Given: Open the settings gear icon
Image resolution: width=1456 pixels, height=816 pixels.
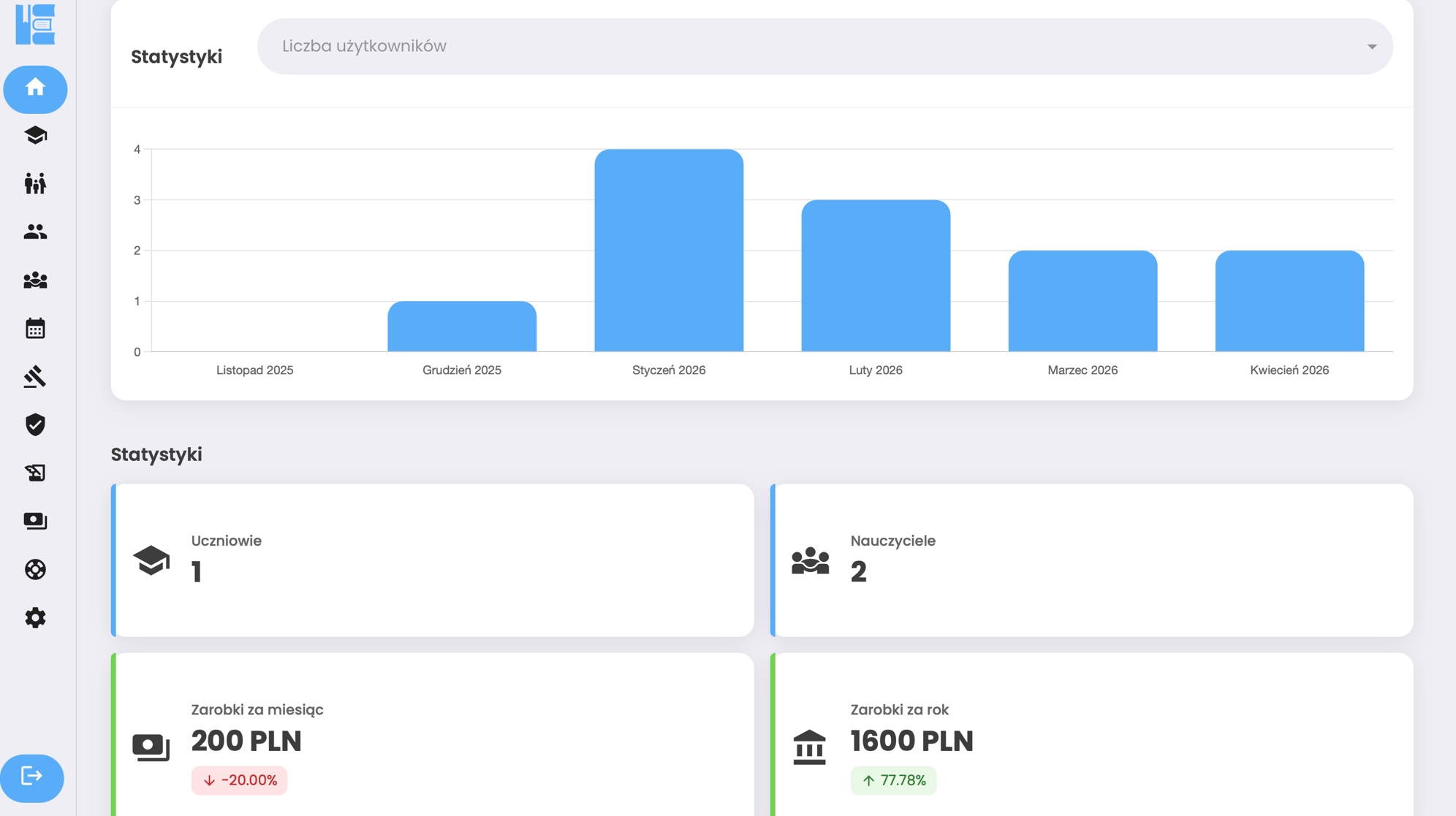Looking at the screenshot, I should tap(35, 617).
